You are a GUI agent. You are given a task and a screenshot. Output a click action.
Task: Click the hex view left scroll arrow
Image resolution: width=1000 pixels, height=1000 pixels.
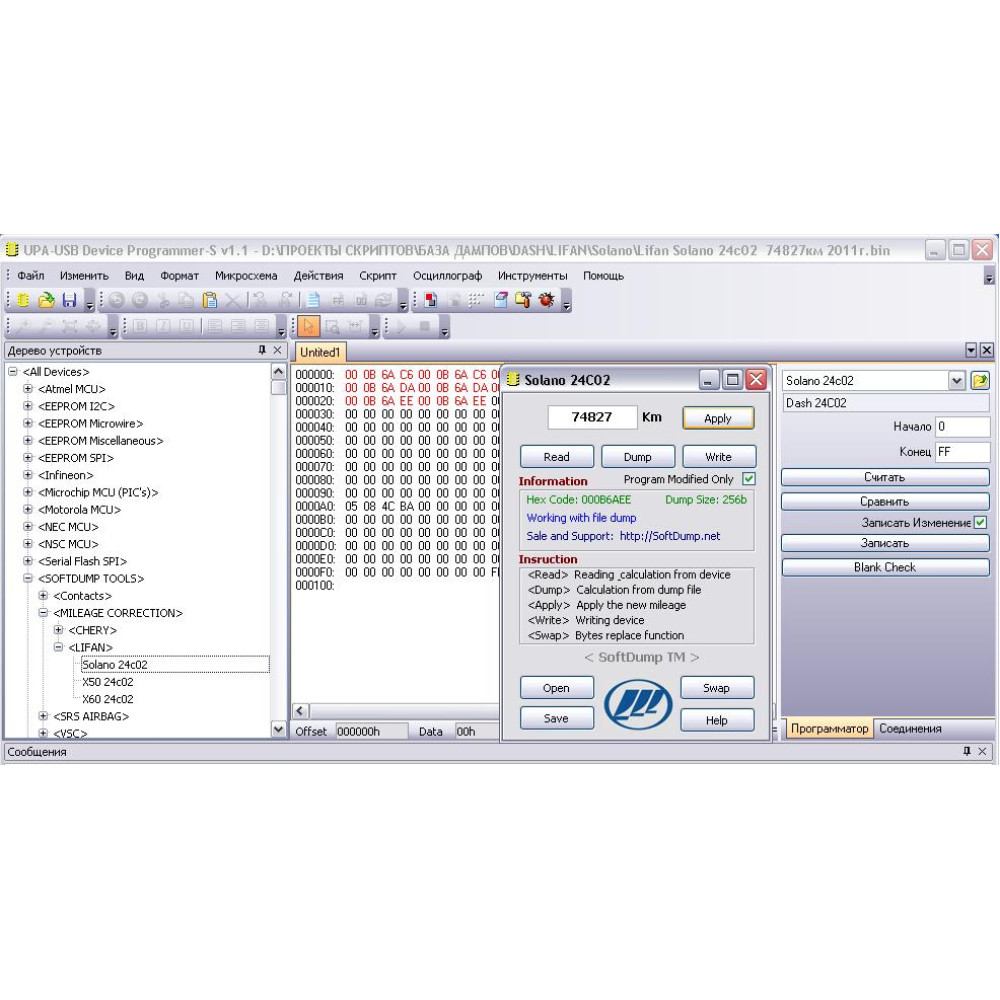click(300, 710)
